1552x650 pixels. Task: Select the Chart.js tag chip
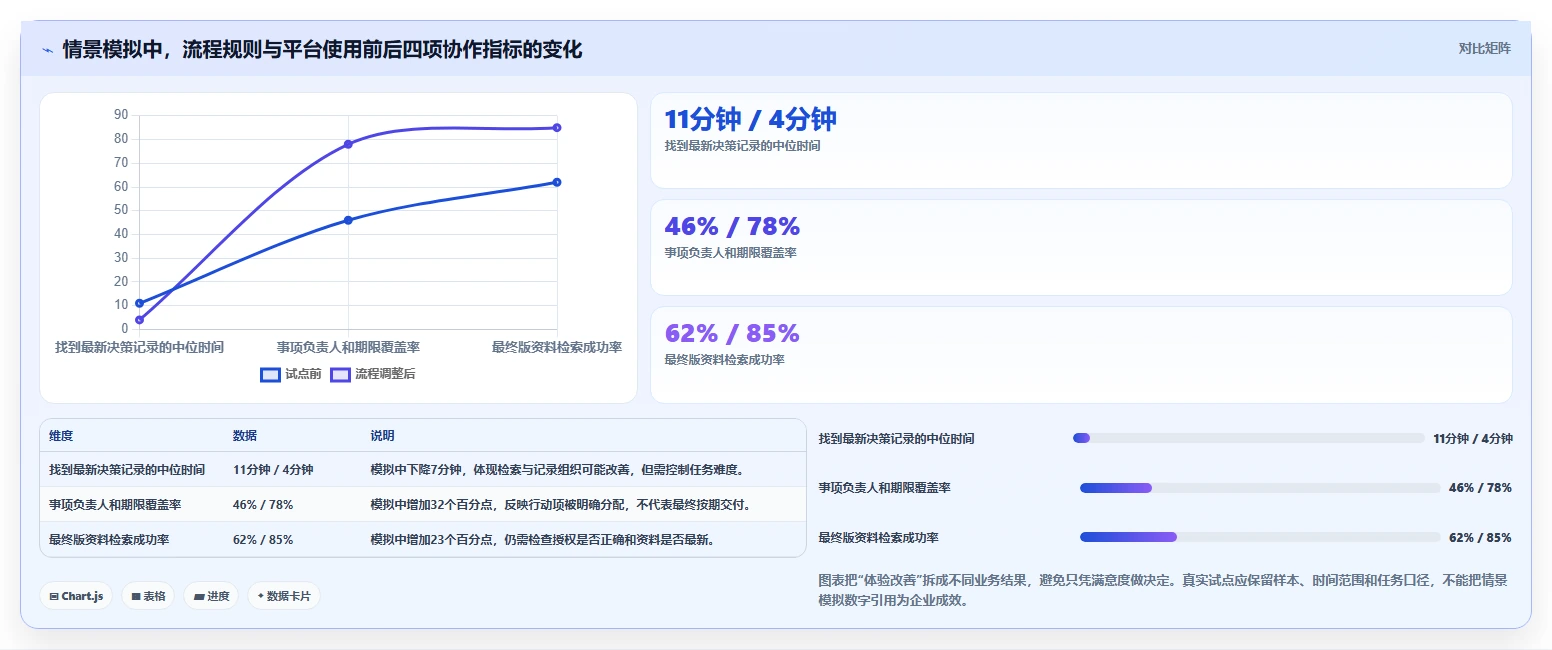coord(77,596)
